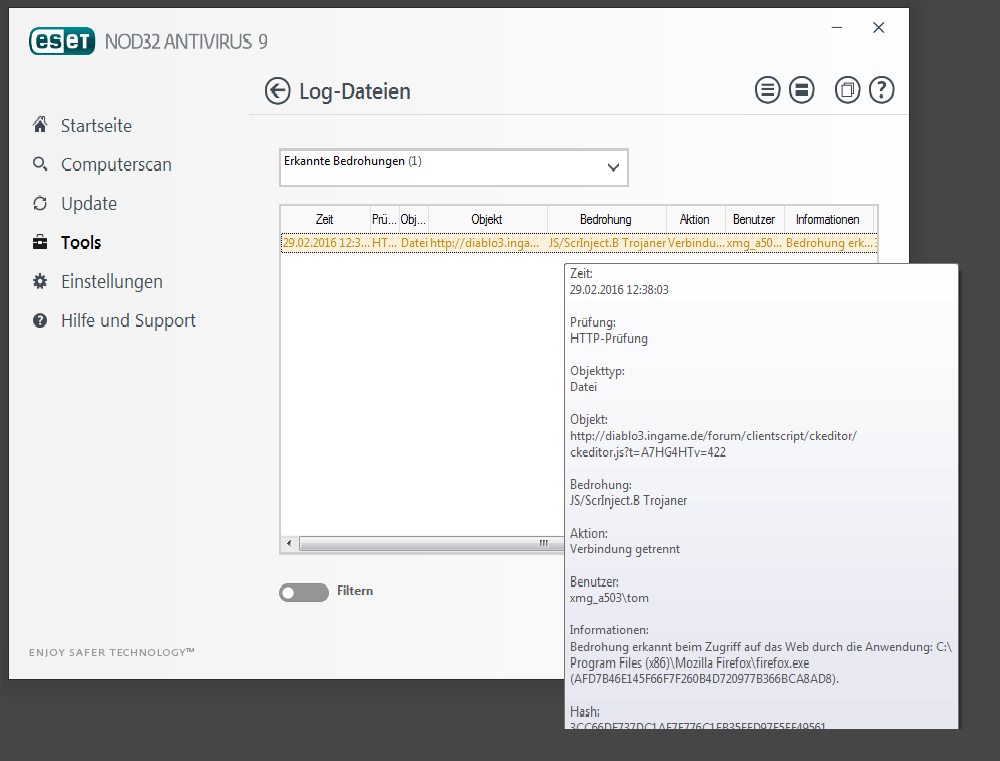Click the list view icon in the header

click(x=767, y=90)
